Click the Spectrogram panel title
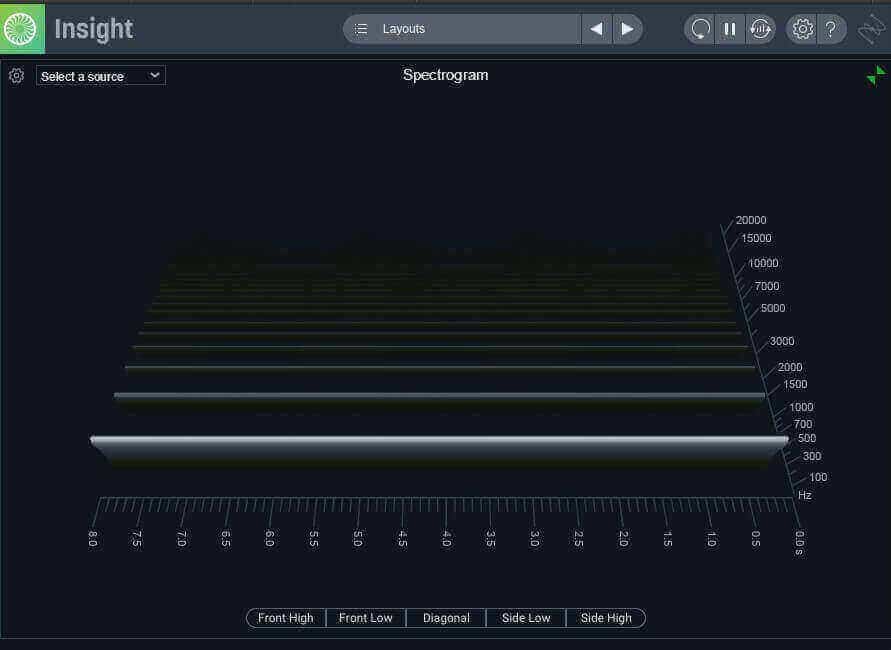Viewport: 891px width, 650px height. (x=446, y=75)
